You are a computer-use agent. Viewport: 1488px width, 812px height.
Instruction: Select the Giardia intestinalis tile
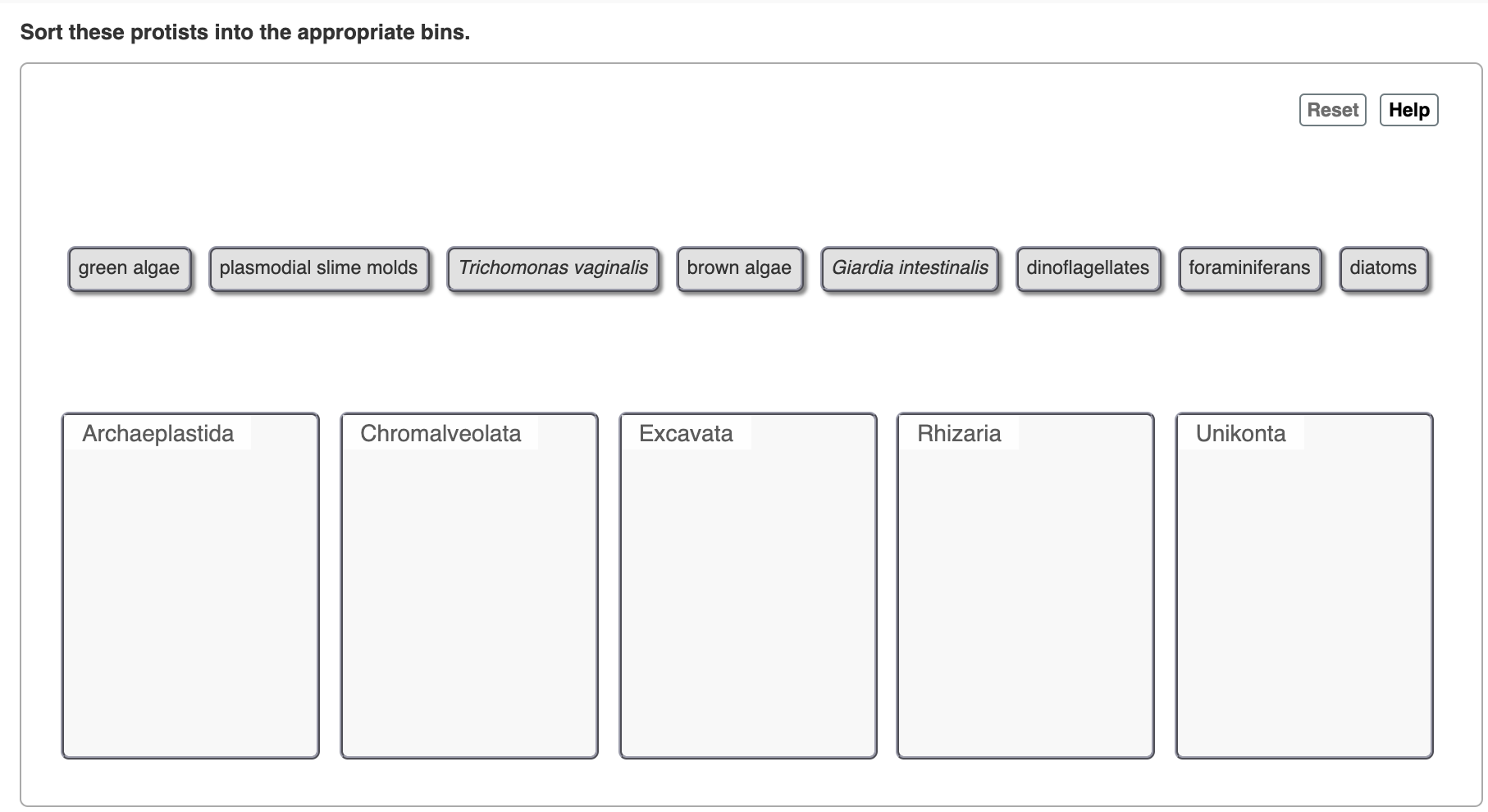click(x=910, y=267)
